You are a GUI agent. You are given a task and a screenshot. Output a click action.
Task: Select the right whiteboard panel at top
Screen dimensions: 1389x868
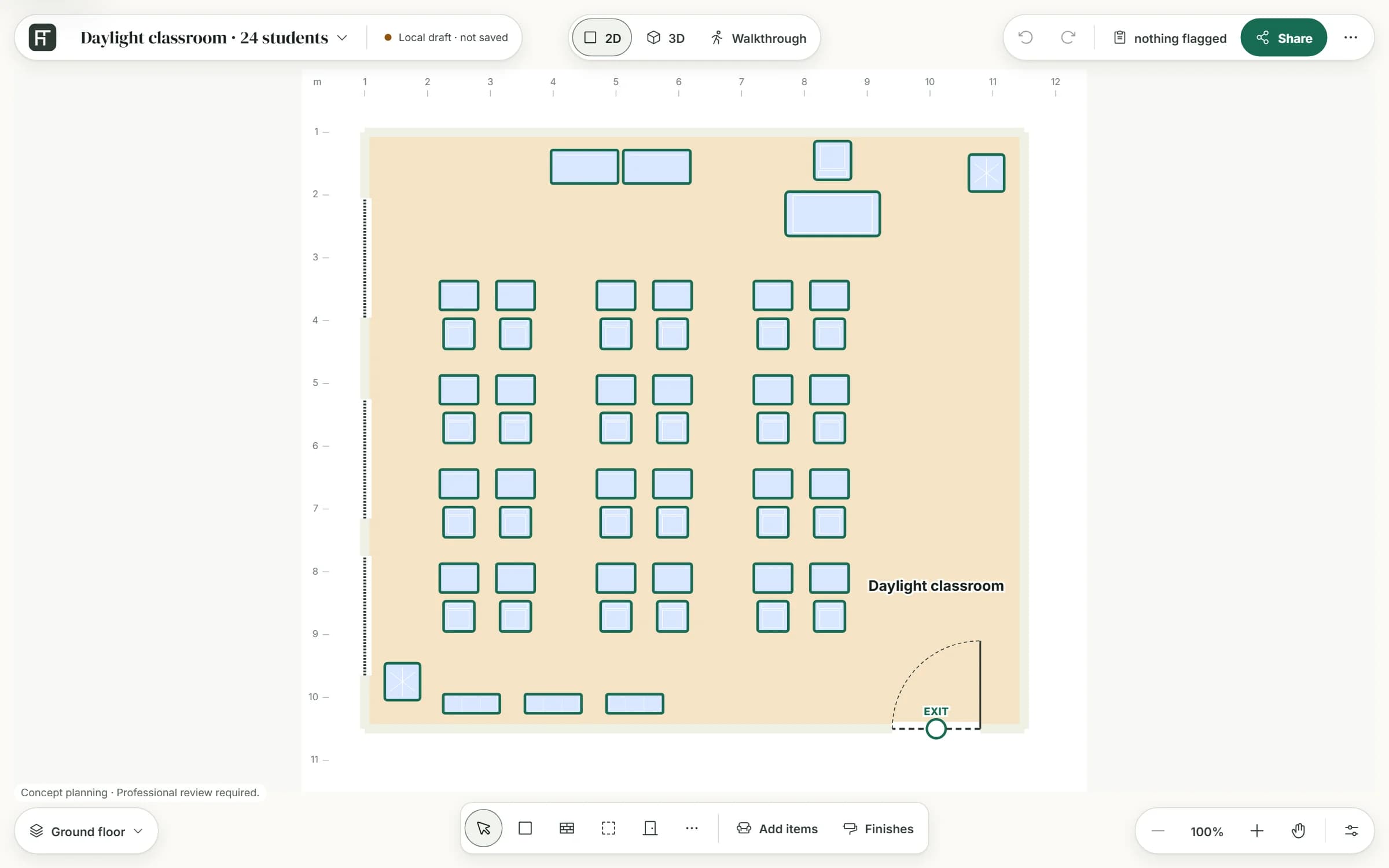pos(656,167)
